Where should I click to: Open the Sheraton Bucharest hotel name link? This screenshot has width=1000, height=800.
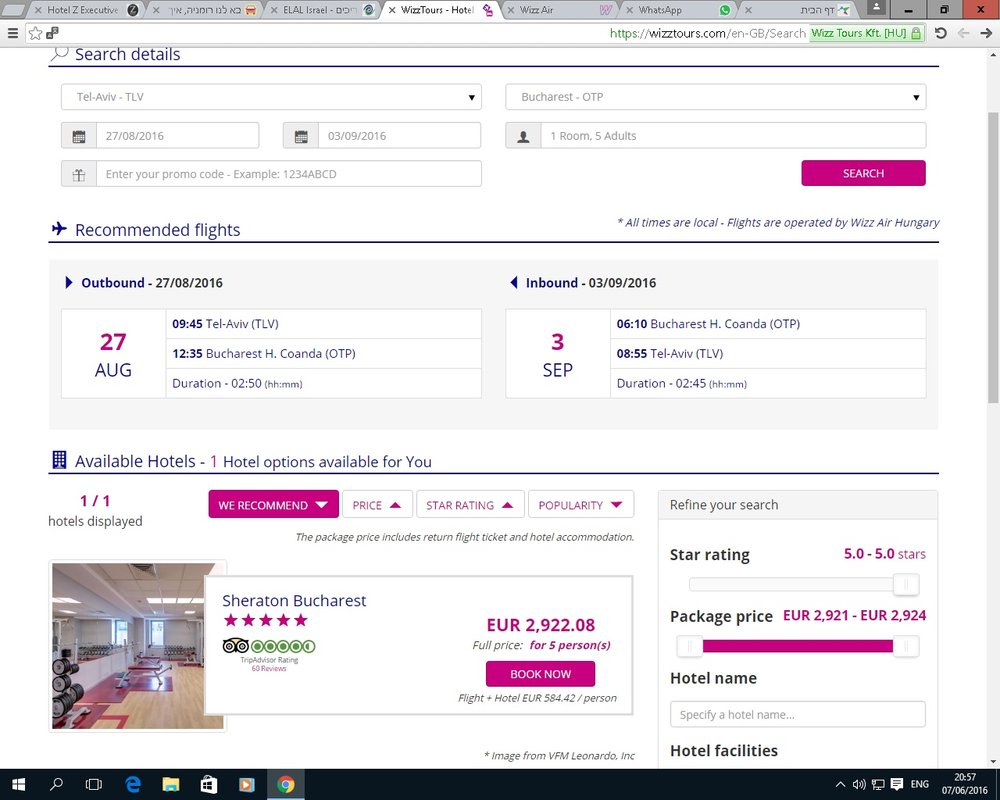(x=294, y=600)
